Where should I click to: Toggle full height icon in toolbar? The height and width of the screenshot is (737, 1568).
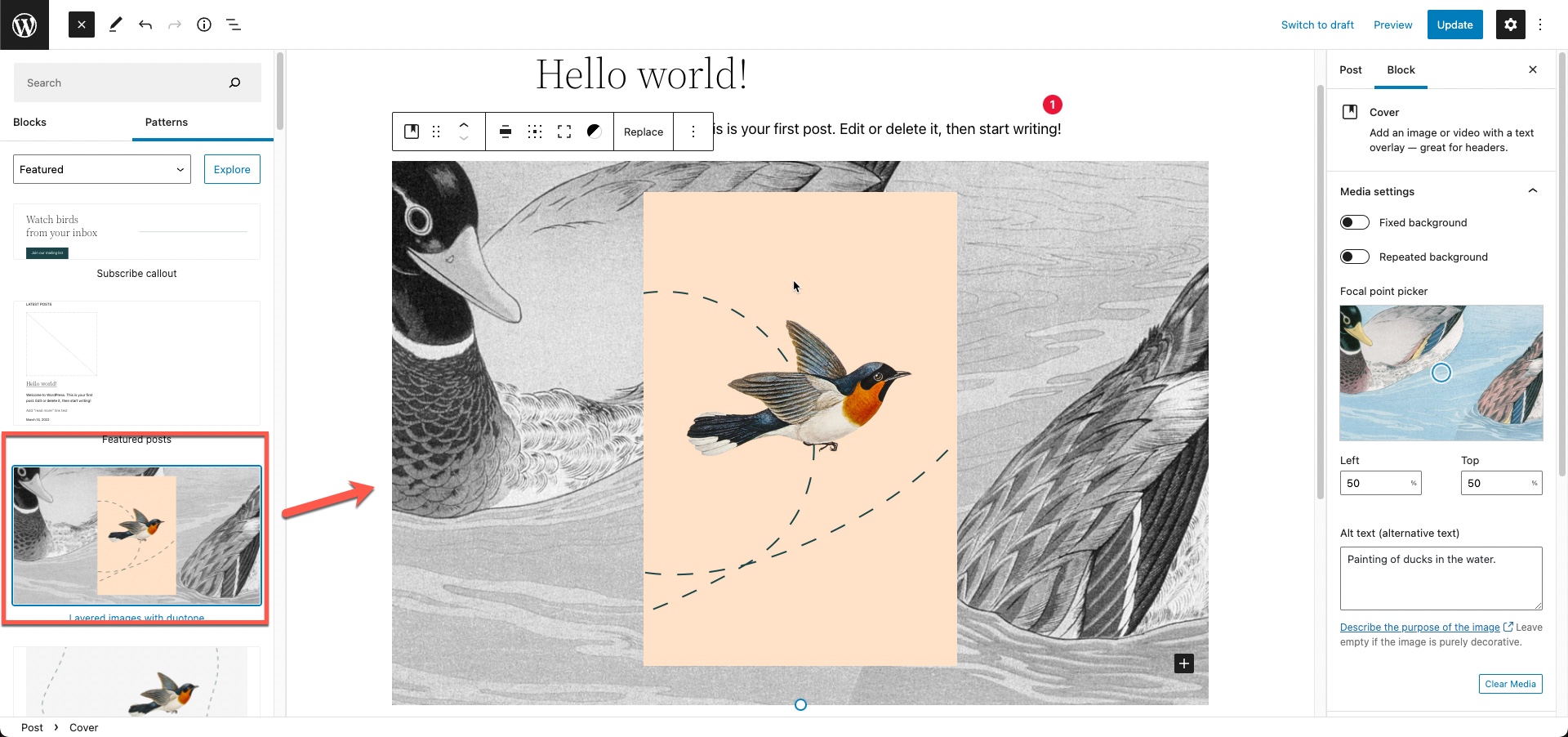click(x=564, y=132)
